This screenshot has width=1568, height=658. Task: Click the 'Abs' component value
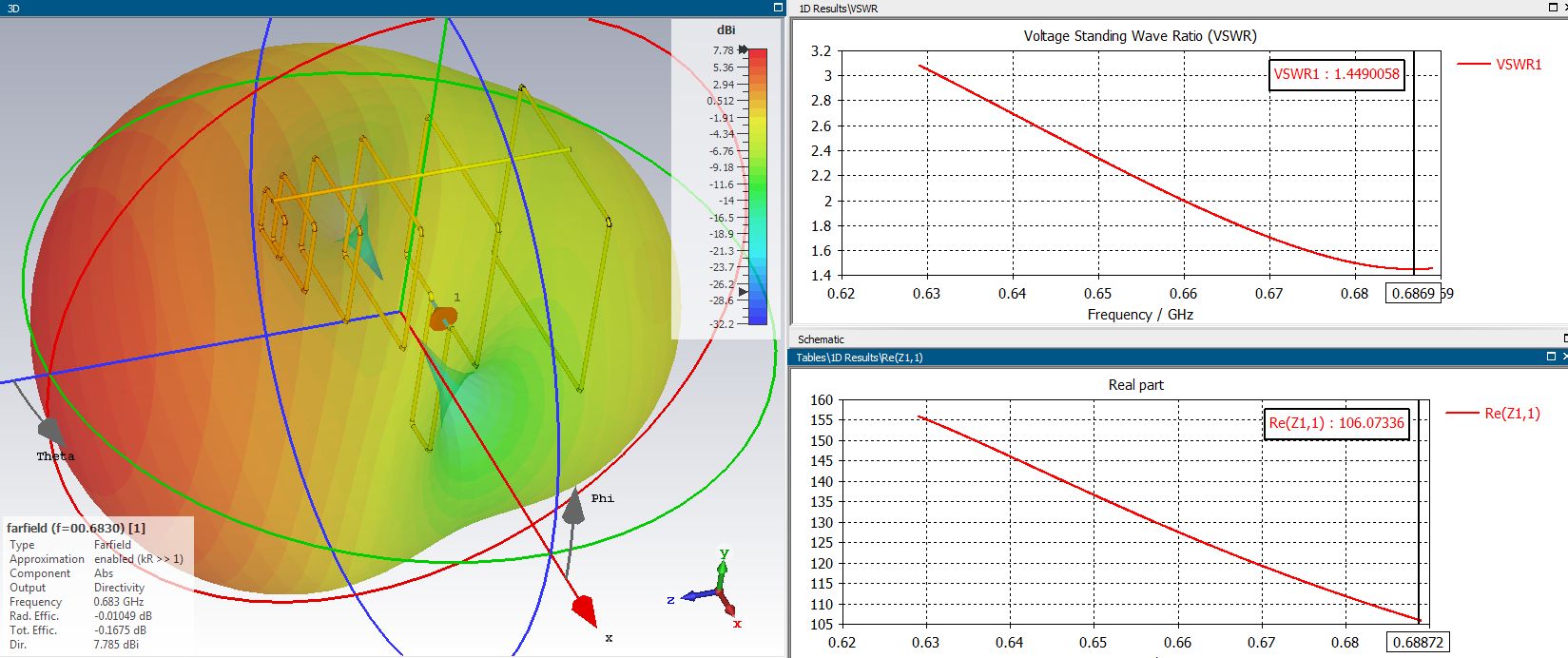point(104,573)
